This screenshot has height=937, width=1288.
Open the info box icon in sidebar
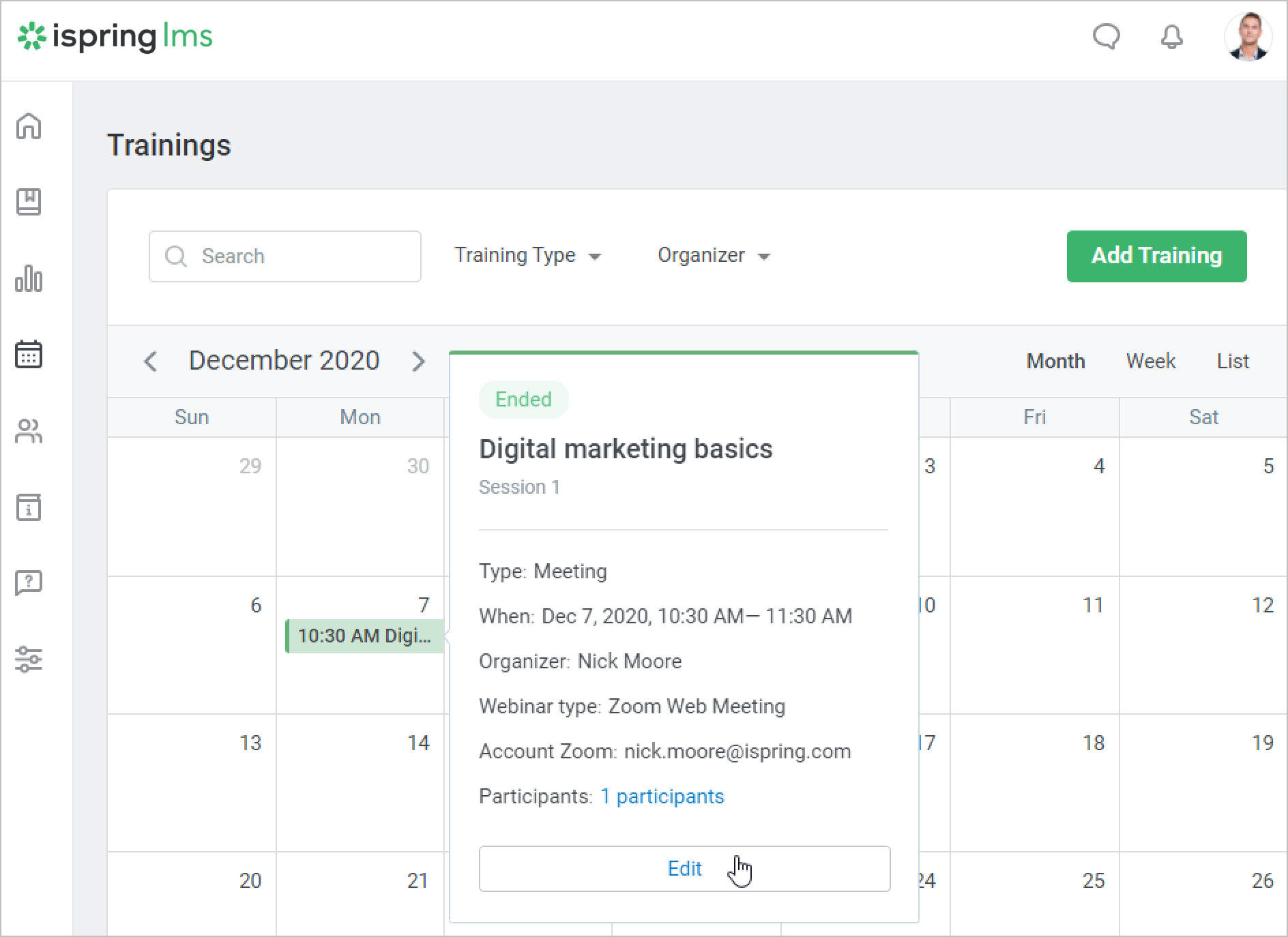[29, 507]
